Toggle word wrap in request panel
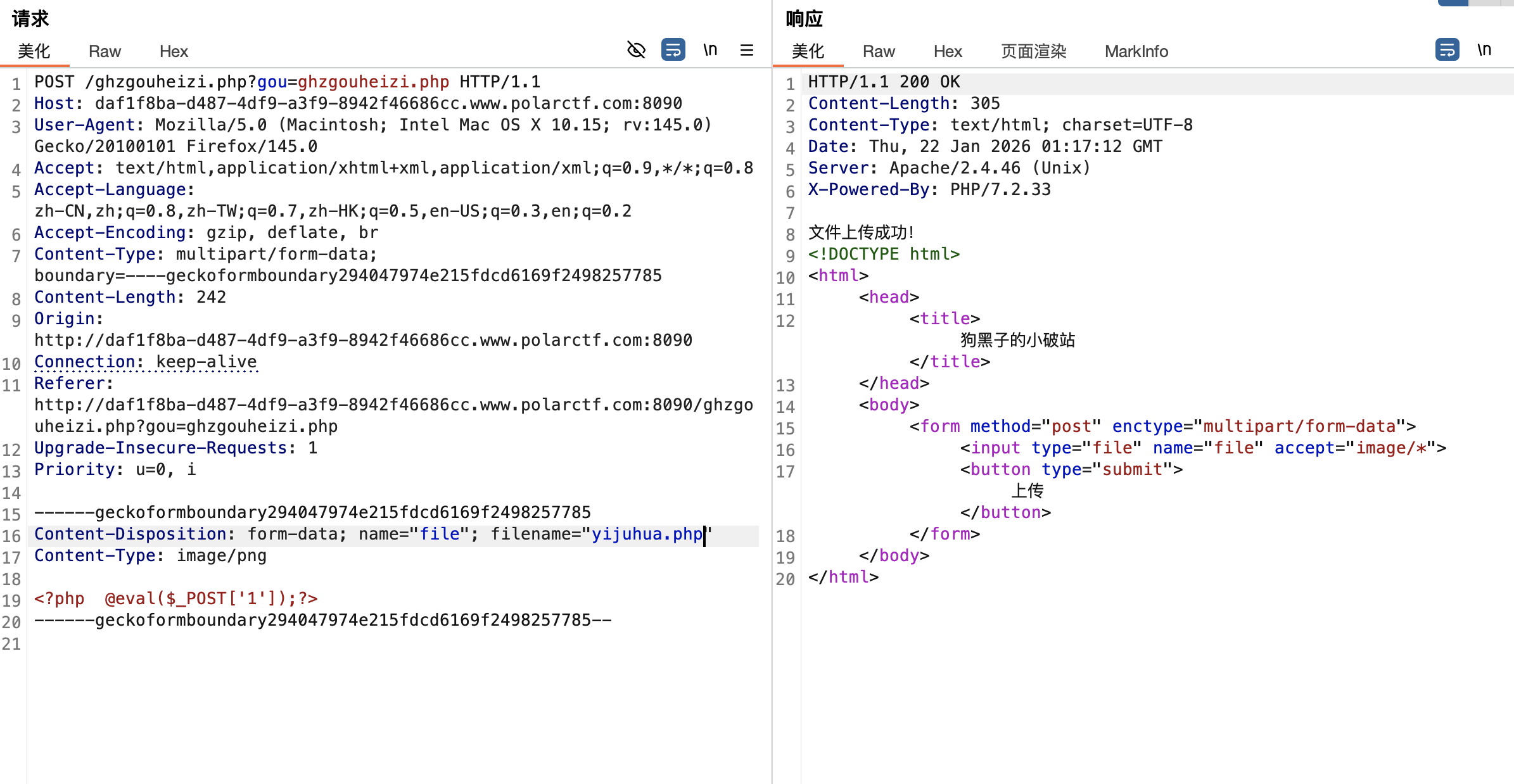Viewport: 1514px width, 784px height. pyautogui.click(x=673, y=50)
